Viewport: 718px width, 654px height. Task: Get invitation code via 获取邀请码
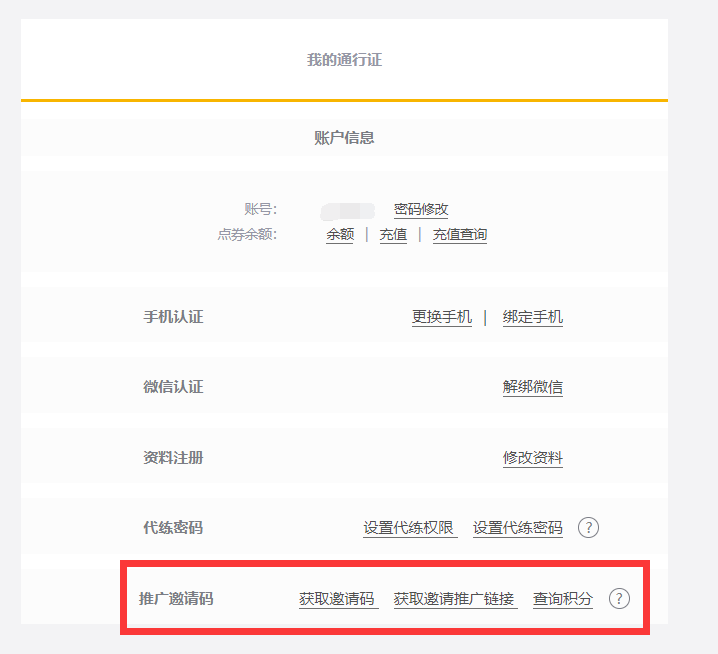(x=338, y=599)
